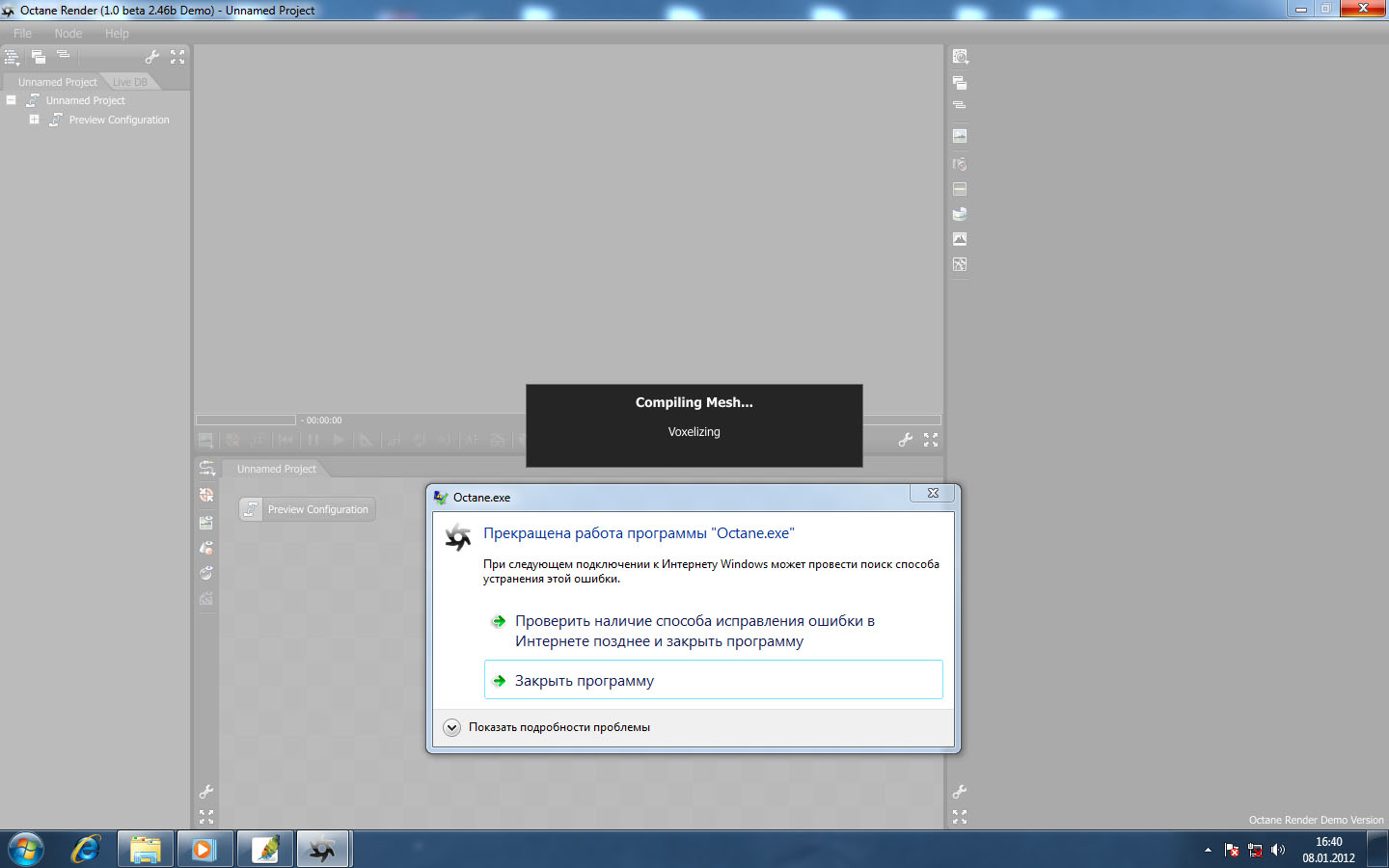Open Windows Media Player from taskbar
Image resolution: width=1389 pixels, height=868 pixels.
coord(204,850)
